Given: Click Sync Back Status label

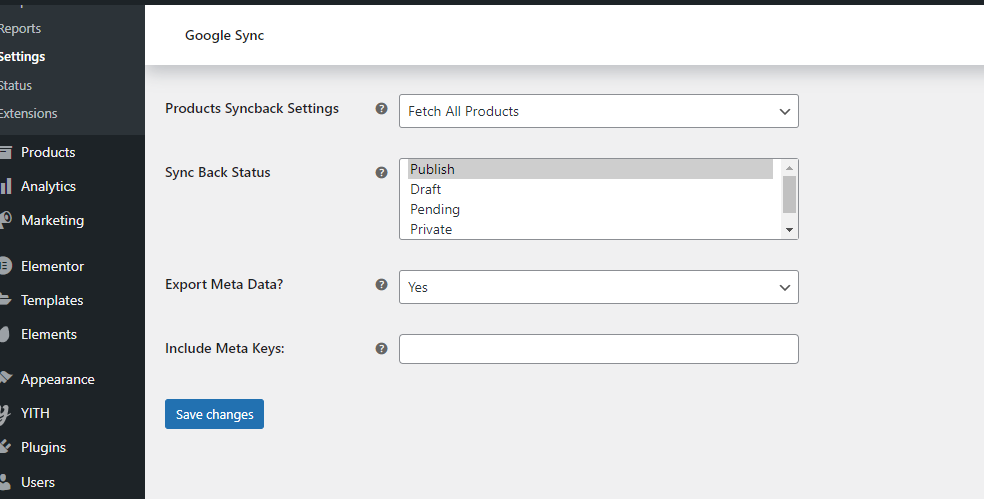Looking at the screenshot, I should [x=218, y=173].
